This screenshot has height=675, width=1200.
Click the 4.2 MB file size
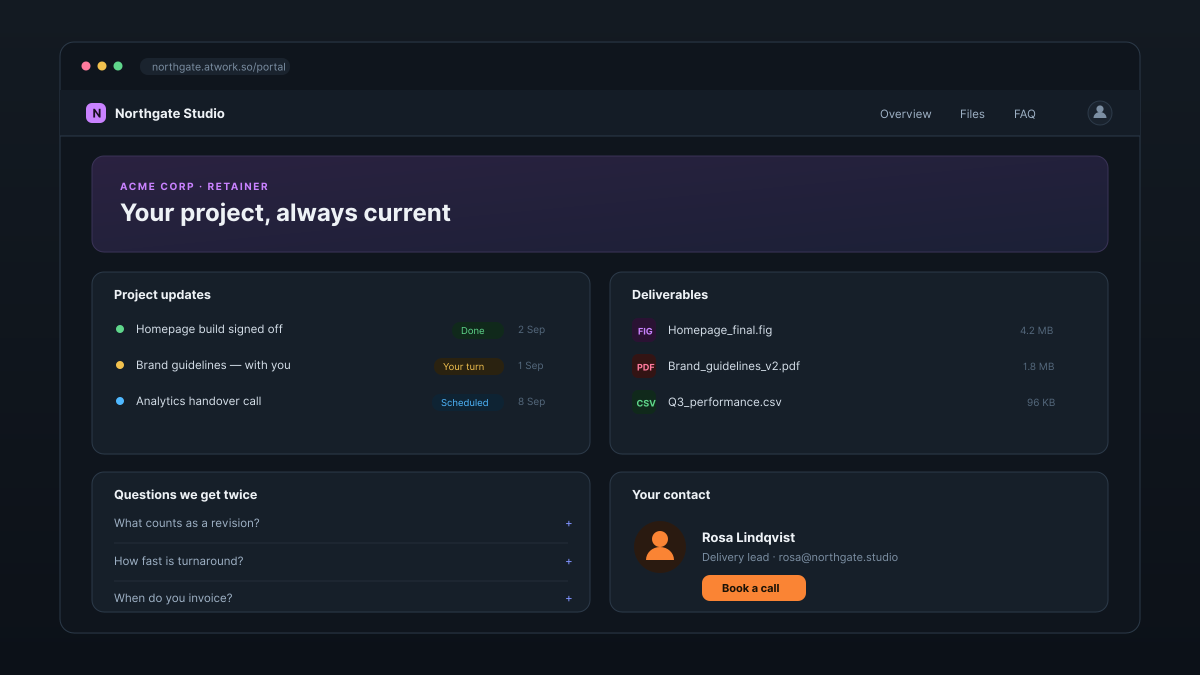1037,331
